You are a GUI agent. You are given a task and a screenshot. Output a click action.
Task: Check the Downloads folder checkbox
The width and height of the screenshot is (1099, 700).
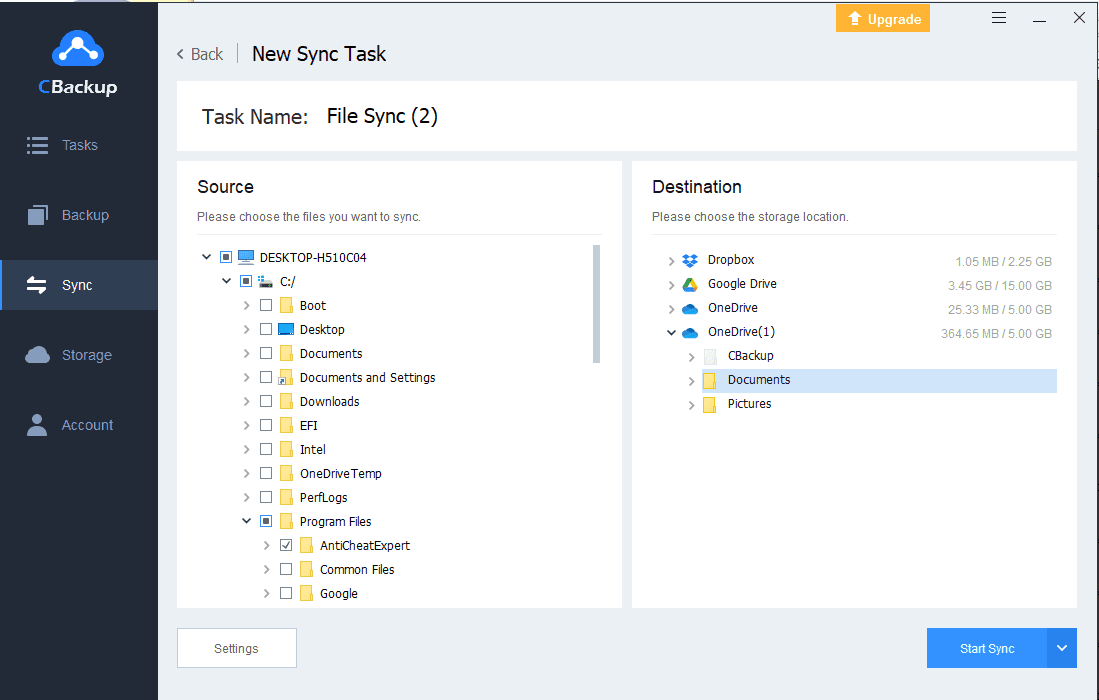tap(266, 401)
